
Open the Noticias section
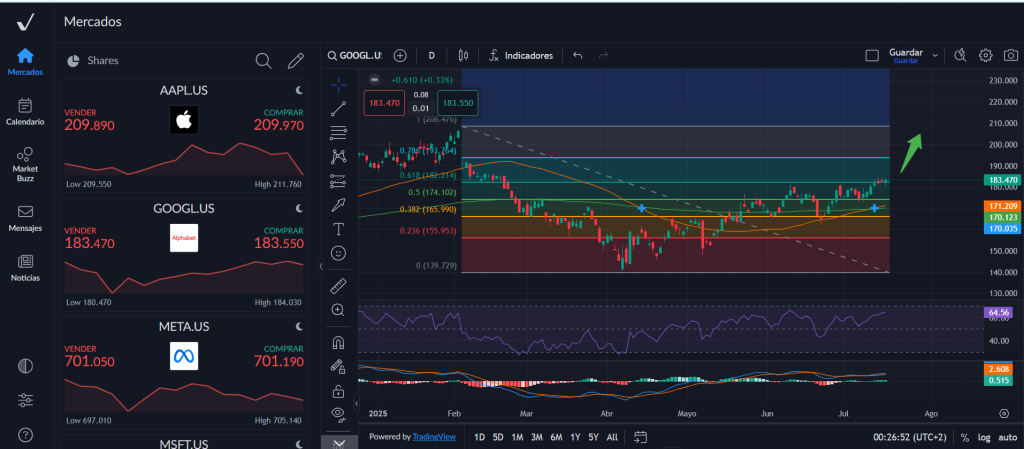[25, 268]
